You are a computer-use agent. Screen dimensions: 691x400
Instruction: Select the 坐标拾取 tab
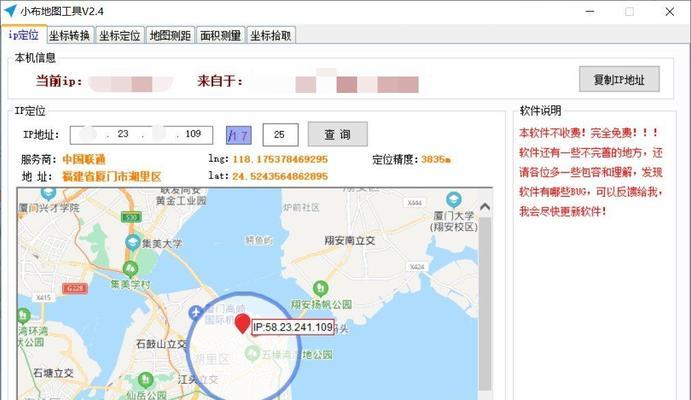271,36
